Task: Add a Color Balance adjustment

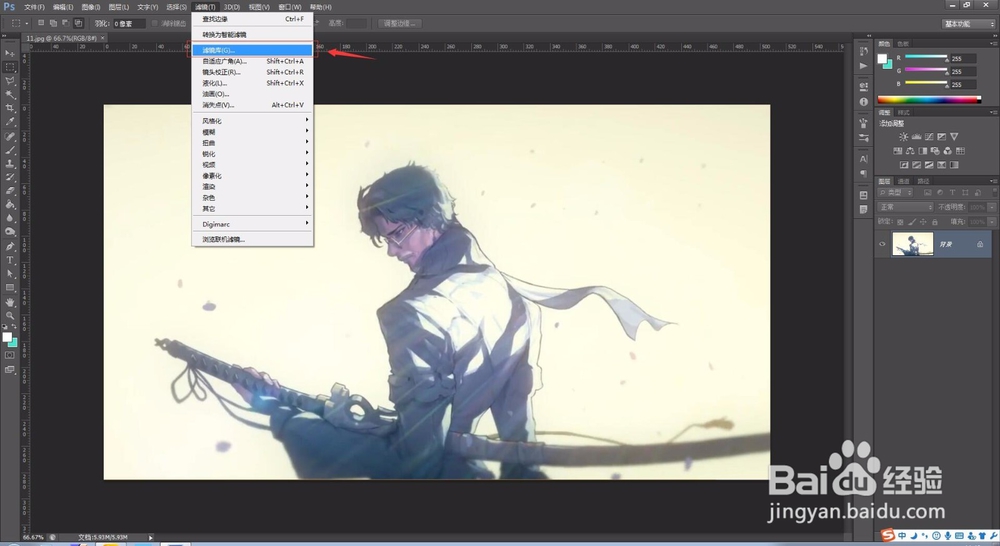Action: click(x=910, y=151)
